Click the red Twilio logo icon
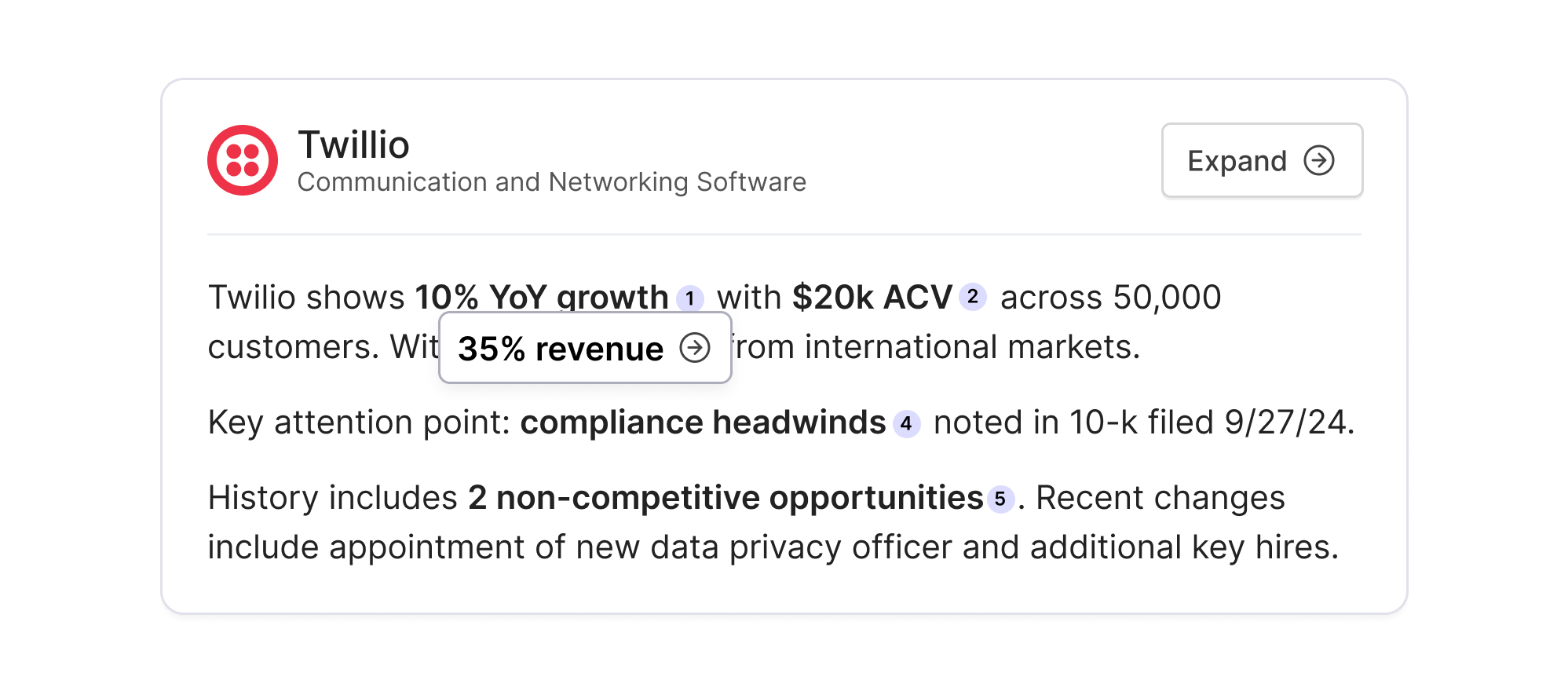The image size is (1568, 695). (242, 160)
